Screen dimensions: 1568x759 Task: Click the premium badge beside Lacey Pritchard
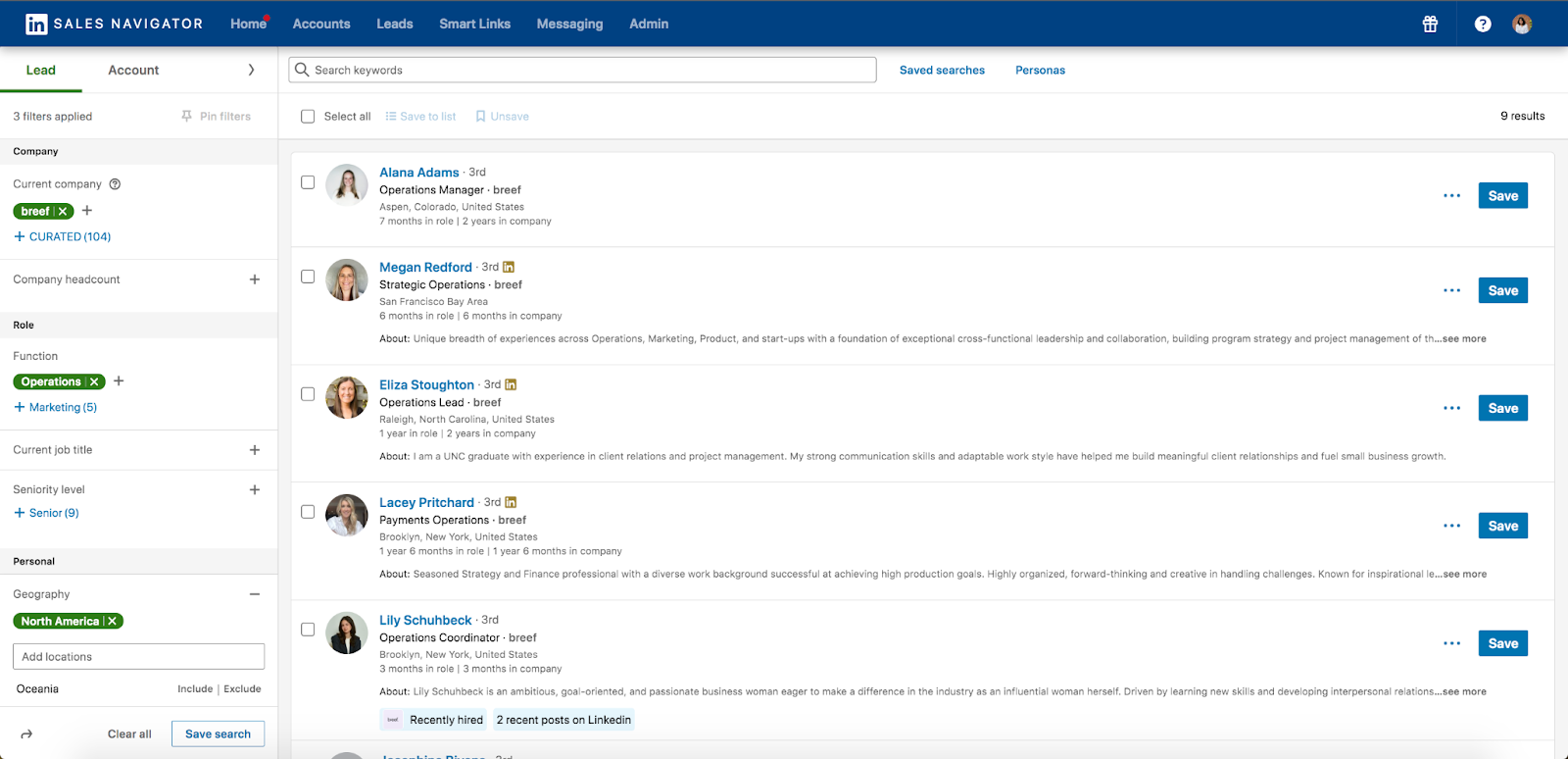(x=511, y=502)
